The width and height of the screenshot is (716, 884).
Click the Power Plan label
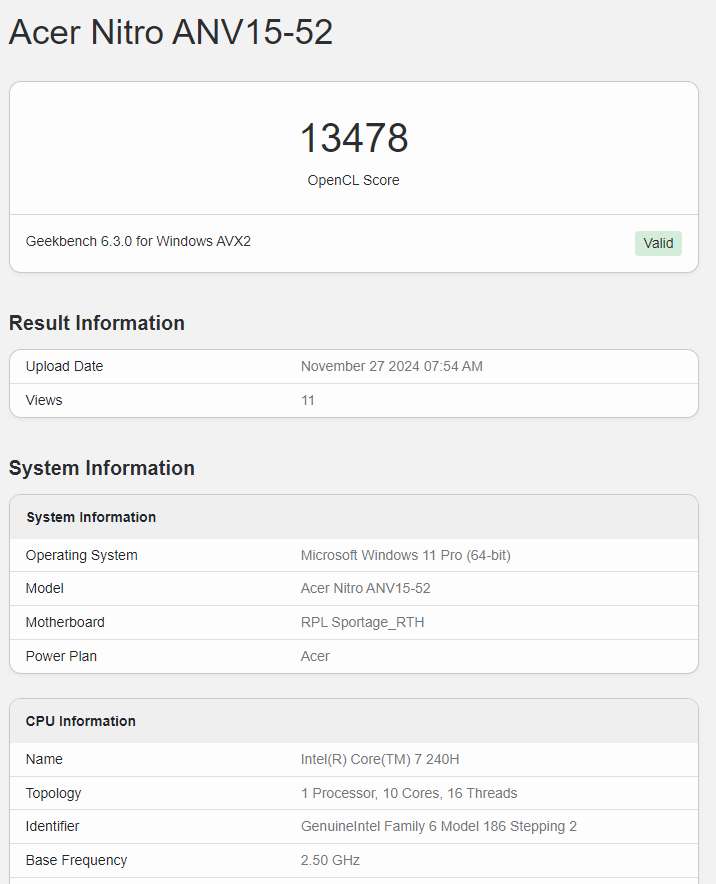61,656
